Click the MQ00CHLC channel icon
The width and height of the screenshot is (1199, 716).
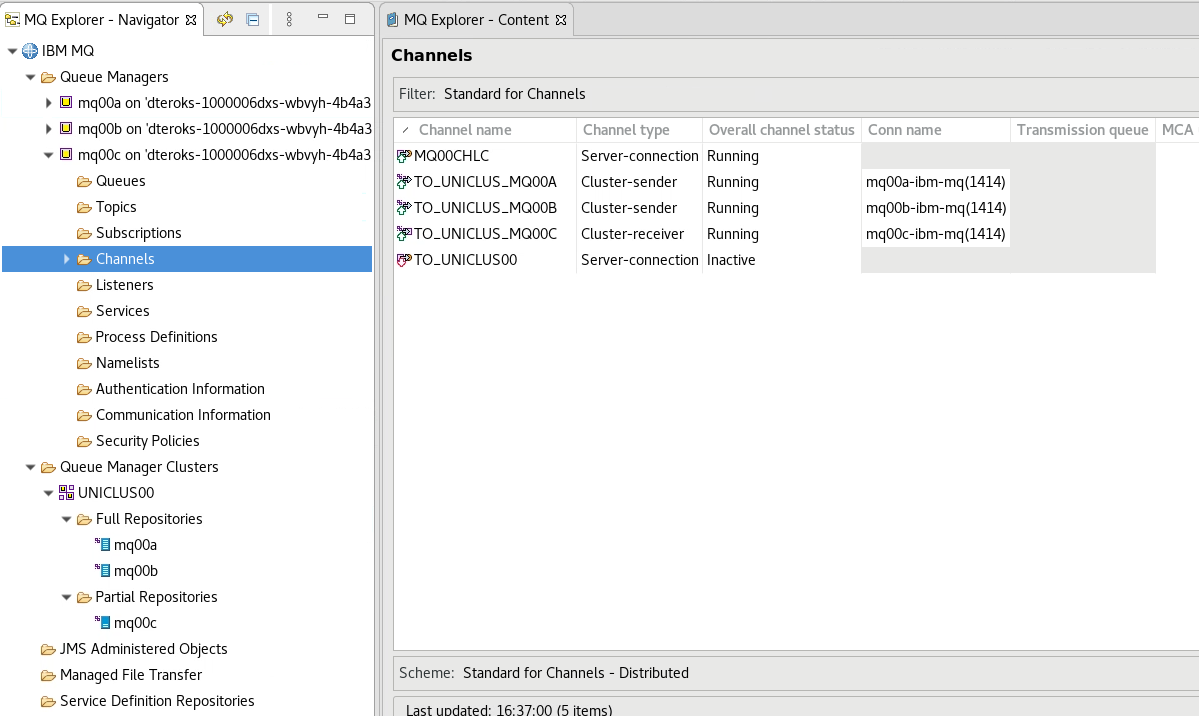[x=404, y=156]
